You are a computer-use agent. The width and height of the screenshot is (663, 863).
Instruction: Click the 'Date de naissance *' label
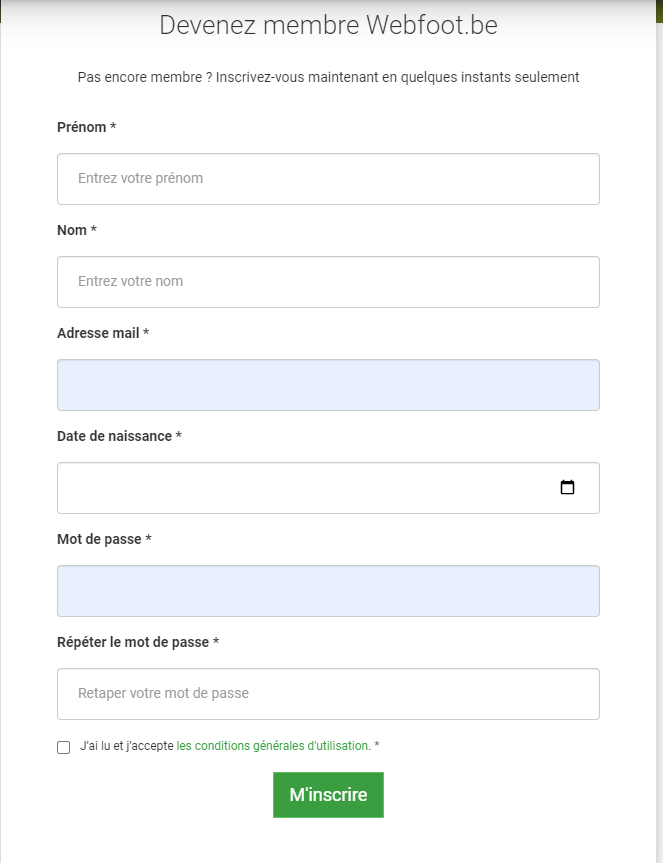click(x=119, y=436)
